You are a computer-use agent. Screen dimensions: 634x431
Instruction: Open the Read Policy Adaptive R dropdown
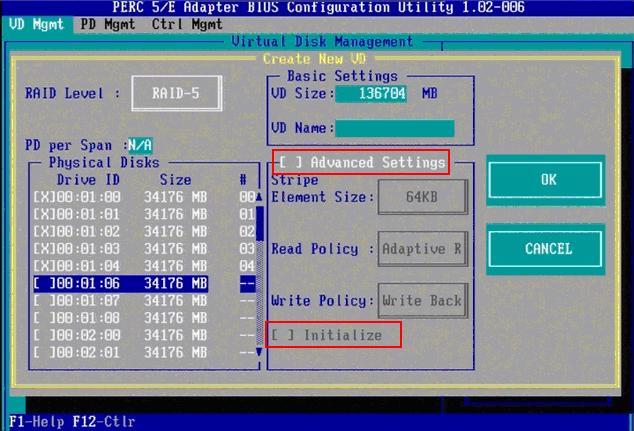click(423, 249)
